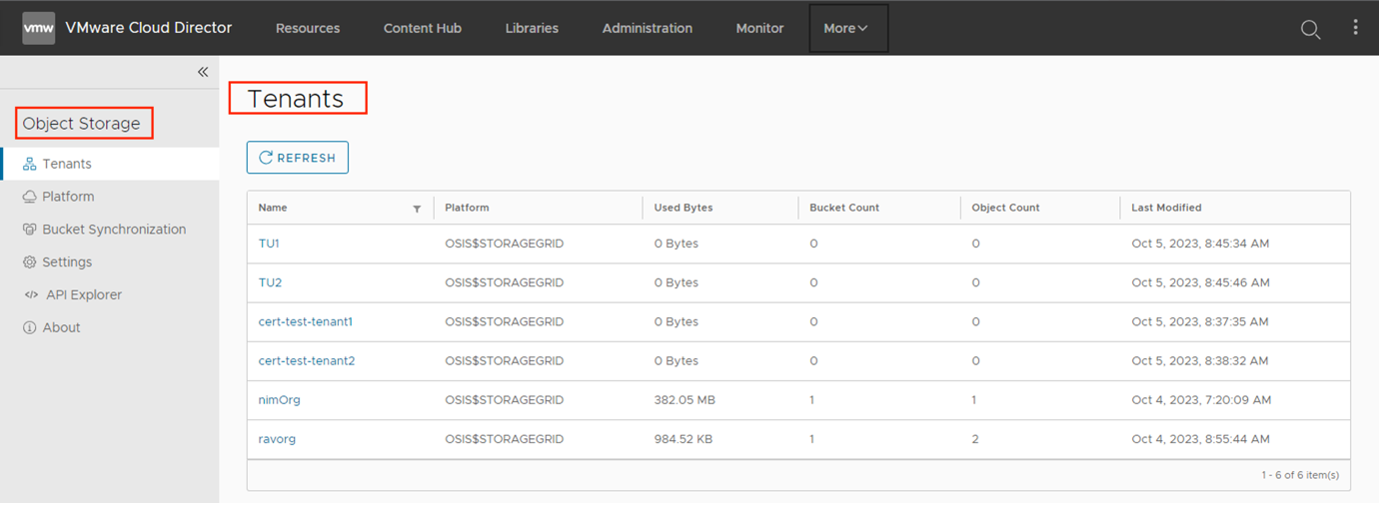Click the VMware vmw logo icon

(39, 28)
